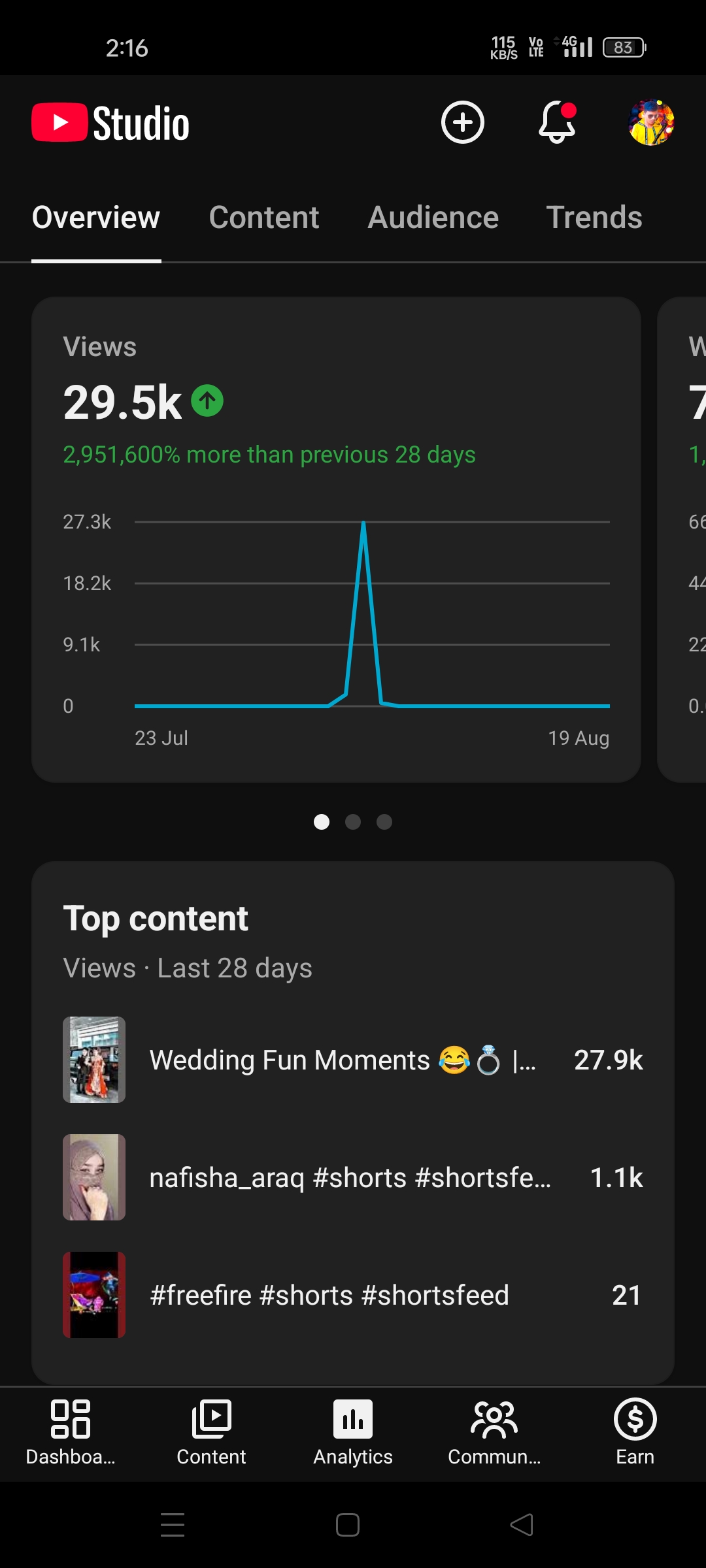
Task: Open the channel profile avatar
Action: [651, 122]
